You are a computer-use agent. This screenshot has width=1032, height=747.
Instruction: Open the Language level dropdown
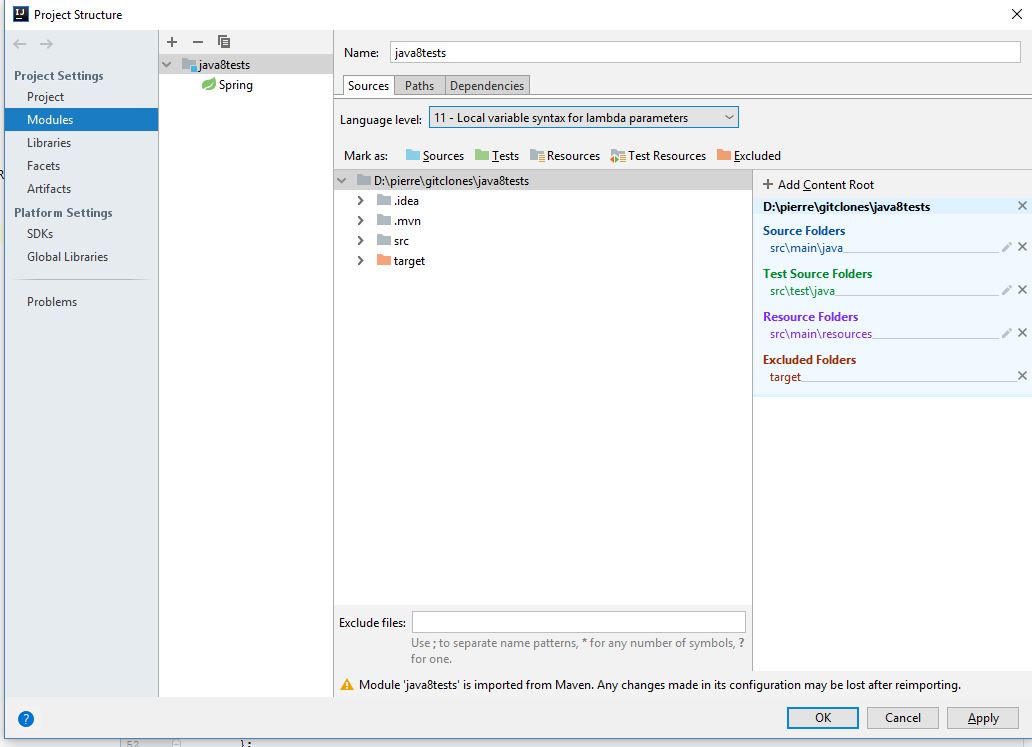[x=729, y=117]
